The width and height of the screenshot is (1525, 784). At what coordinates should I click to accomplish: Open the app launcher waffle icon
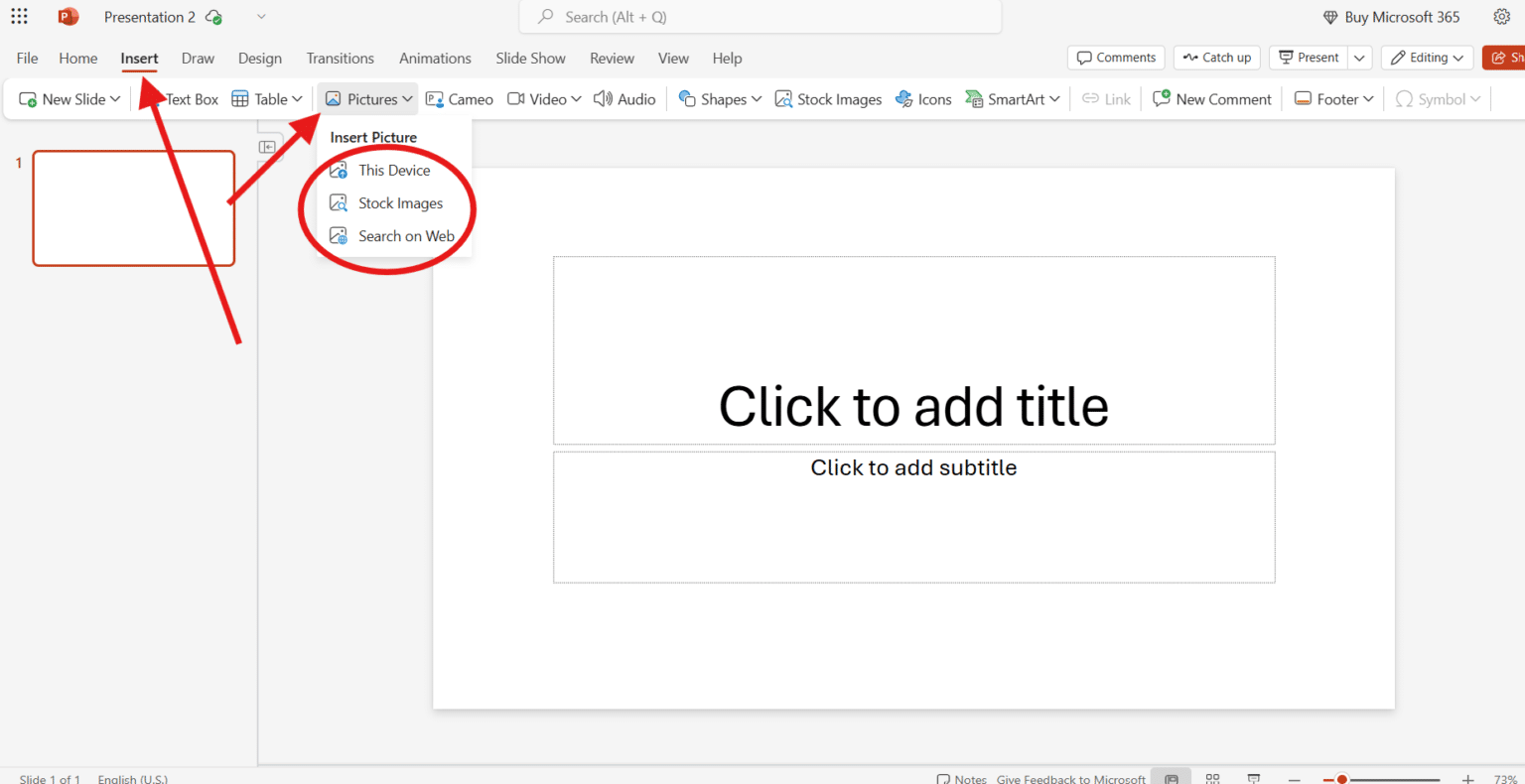pyautogui.click(x=19, y=16)
